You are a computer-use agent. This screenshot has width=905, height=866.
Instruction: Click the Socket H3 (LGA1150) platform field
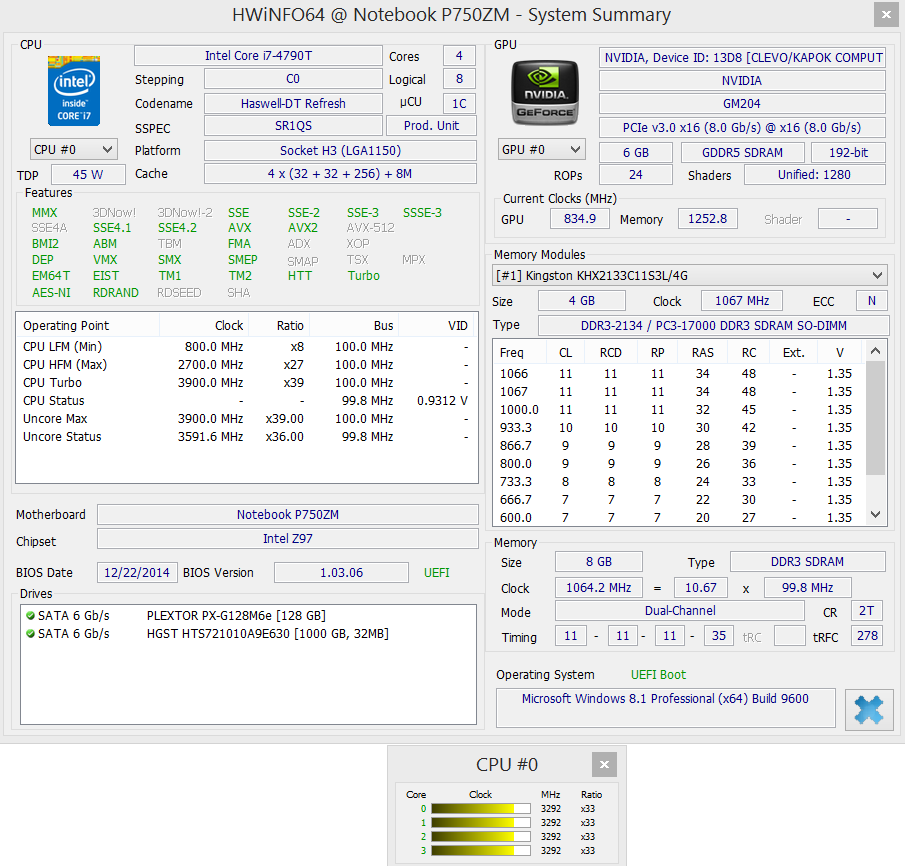pyautogui.click(x=340, y=151)
